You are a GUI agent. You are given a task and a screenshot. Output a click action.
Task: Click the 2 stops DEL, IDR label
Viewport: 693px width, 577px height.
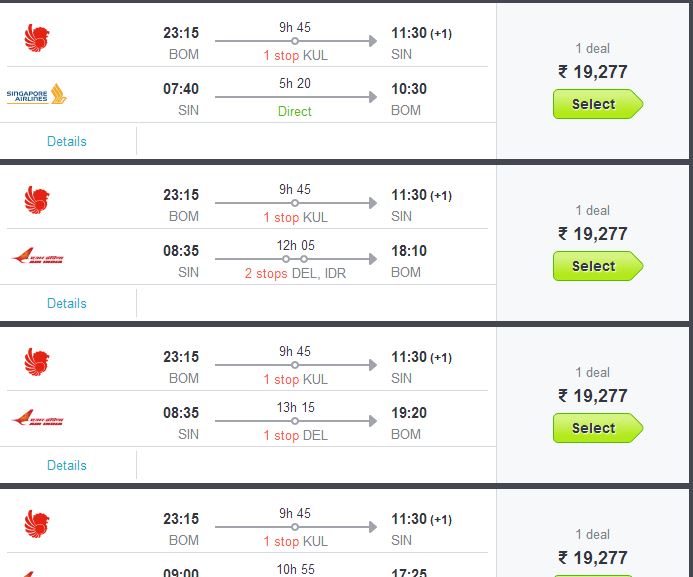click(295, 273)
